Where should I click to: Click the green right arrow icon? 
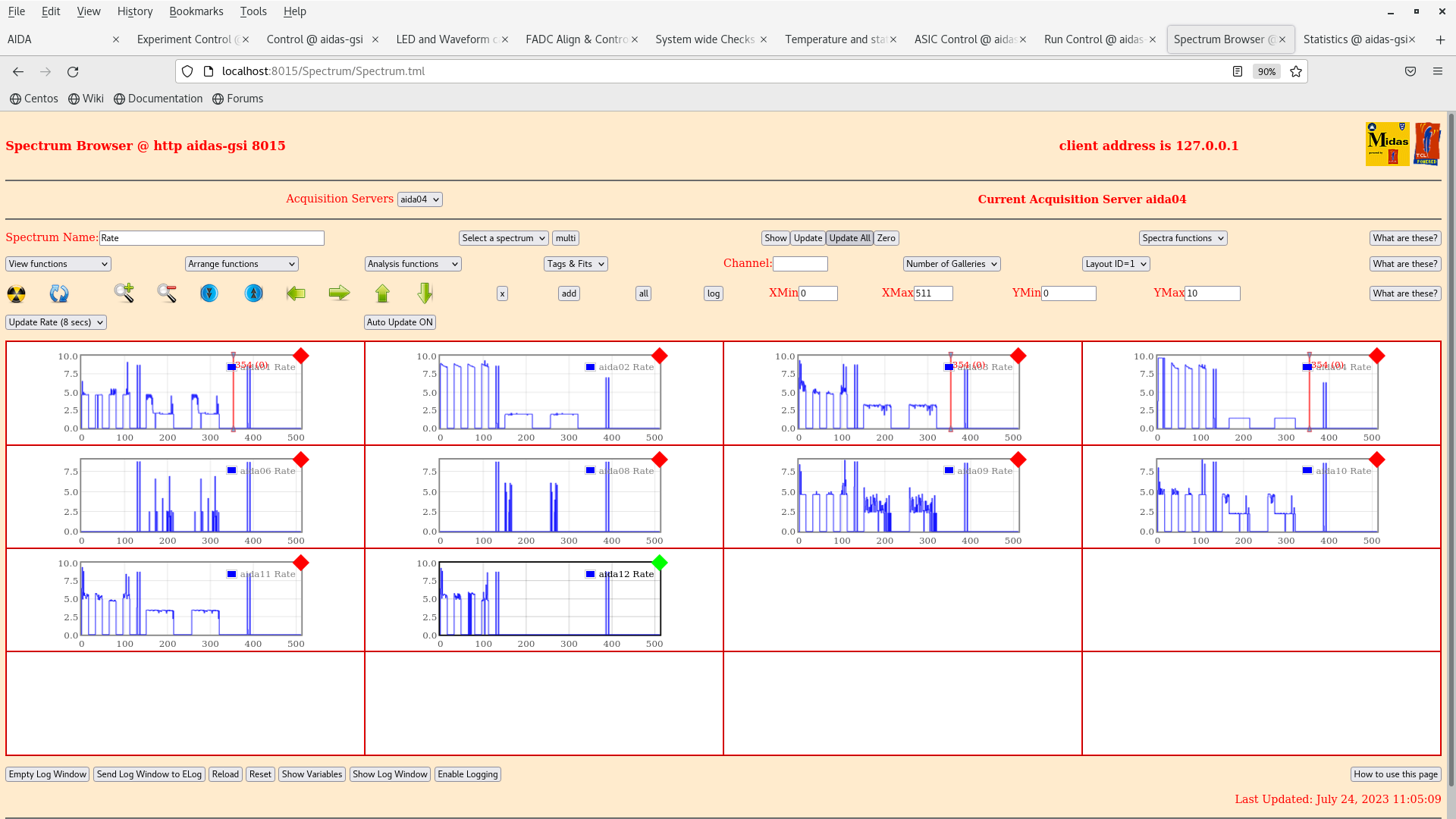(x=339, y=293)
